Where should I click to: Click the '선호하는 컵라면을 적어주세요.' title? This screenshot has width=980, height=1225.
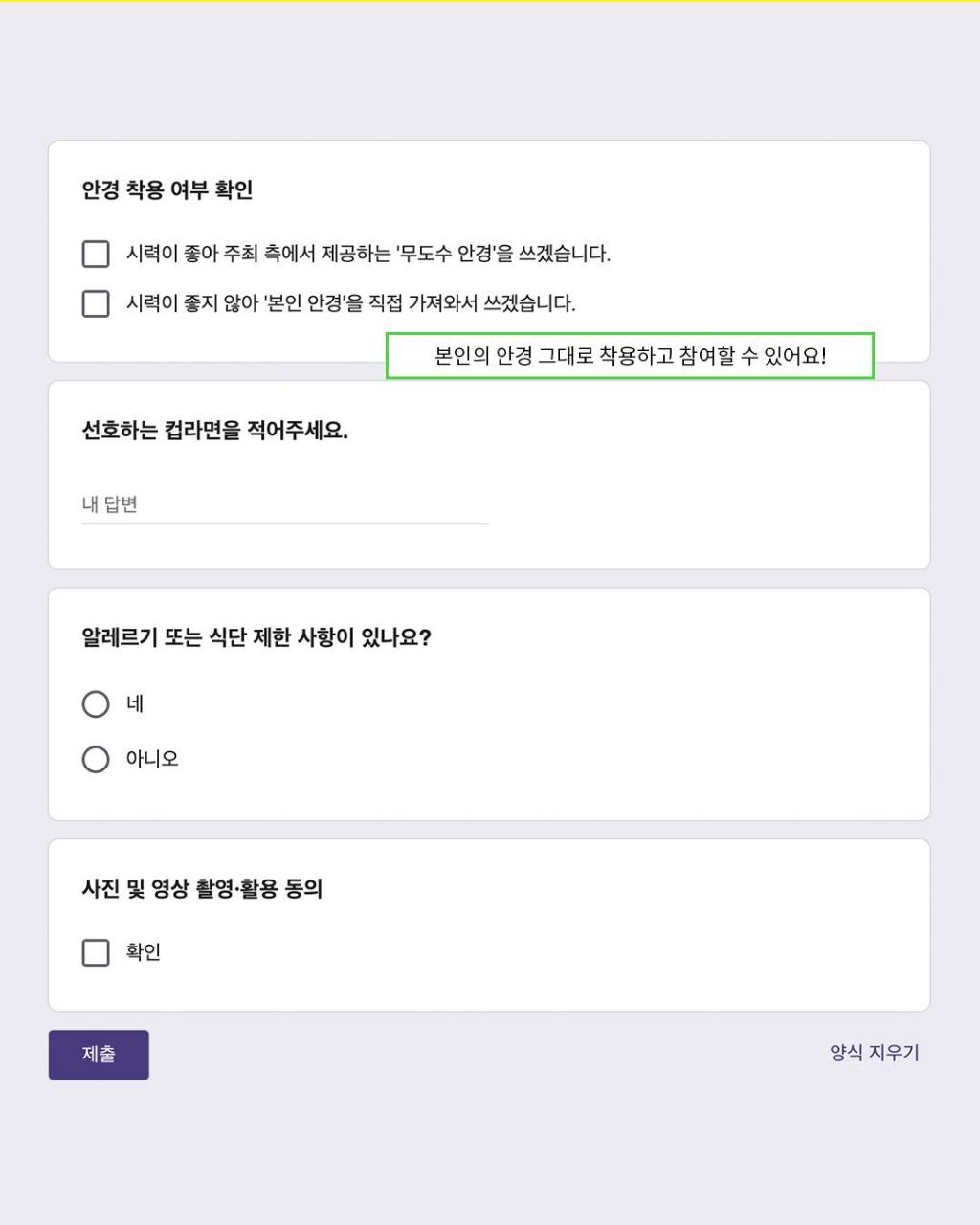click(215, 431)
